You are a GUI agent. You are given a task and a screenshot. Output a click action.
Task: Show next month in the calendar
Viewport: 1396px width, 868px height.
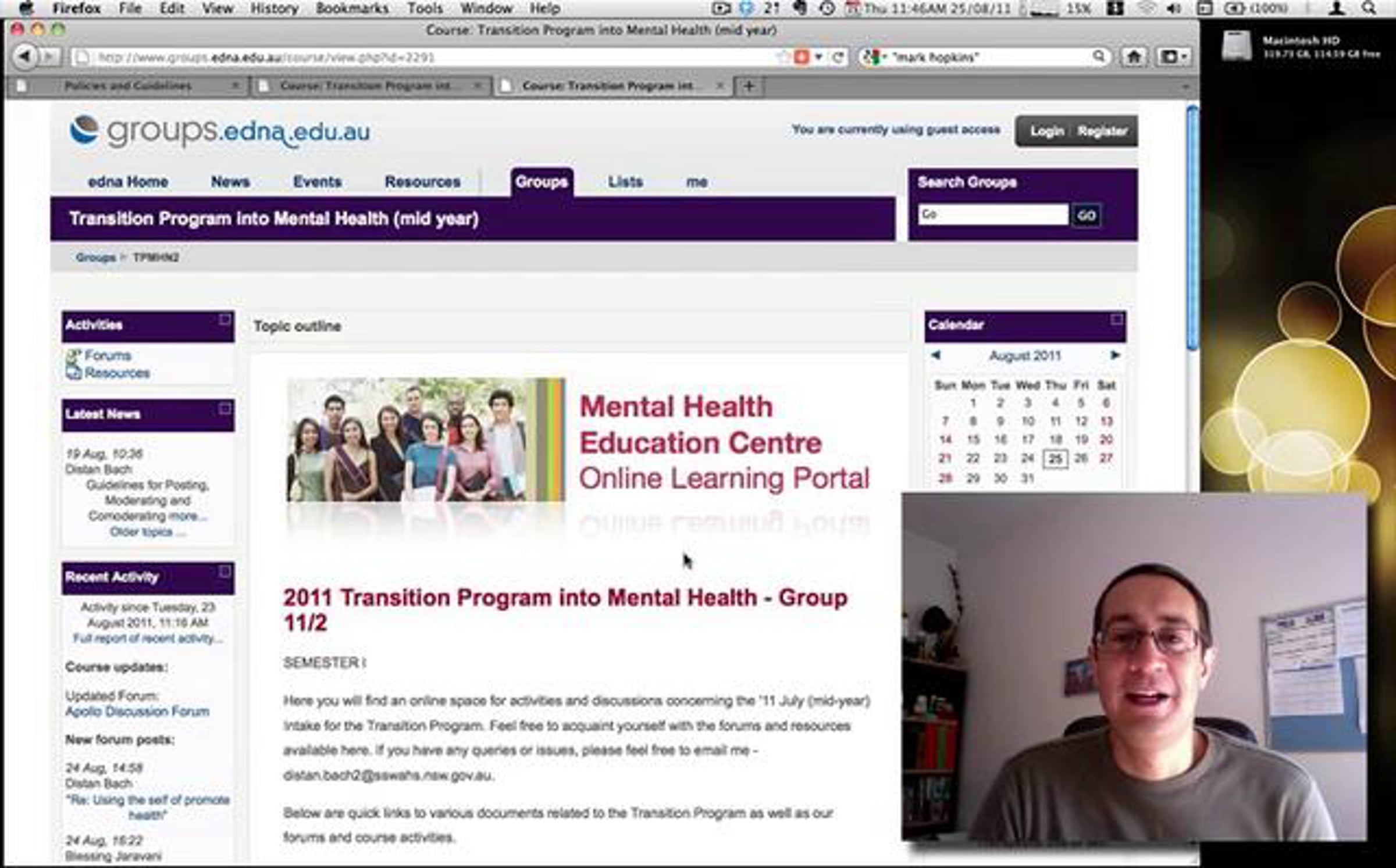[1114, 355]
